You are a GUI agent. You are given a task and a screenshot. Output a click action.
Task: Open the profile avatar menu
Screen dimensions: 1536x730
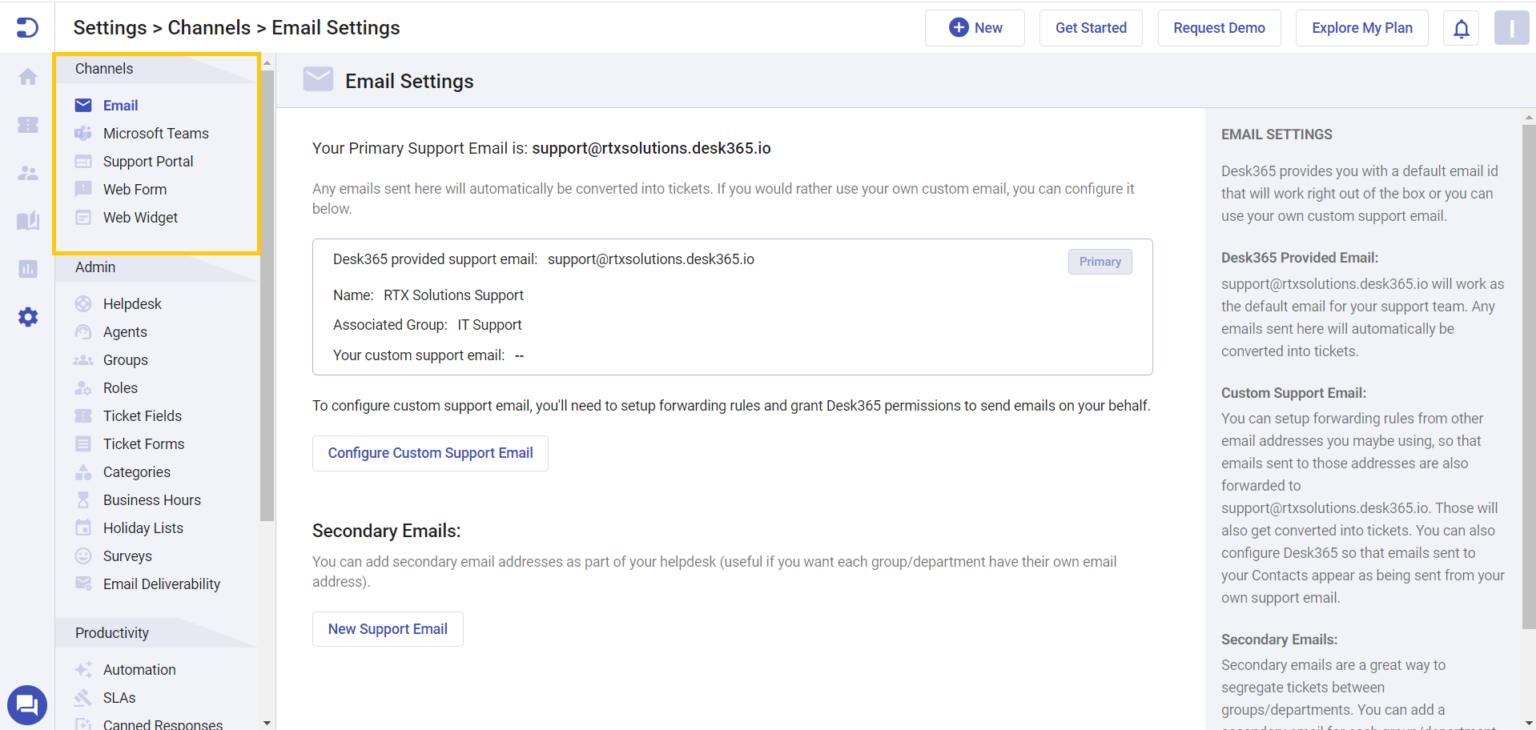(x=1512, y=27)
